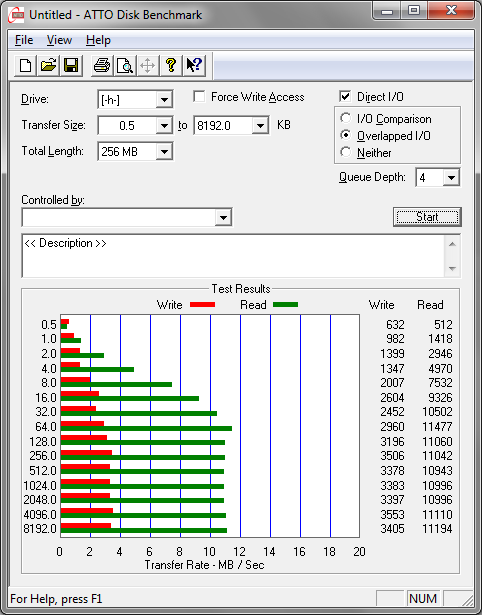The image size is (482, 615).
Task: Click the 'Transfer Rate - MB / Sec' axis label
Action: 204,565
